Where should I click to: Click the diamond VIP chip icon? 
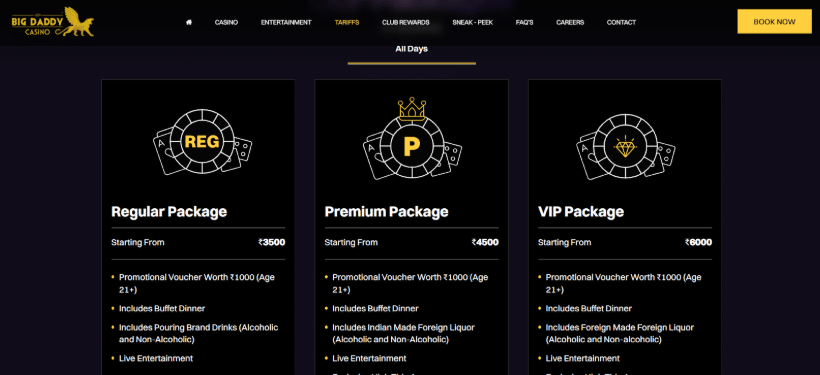(625, 147)
